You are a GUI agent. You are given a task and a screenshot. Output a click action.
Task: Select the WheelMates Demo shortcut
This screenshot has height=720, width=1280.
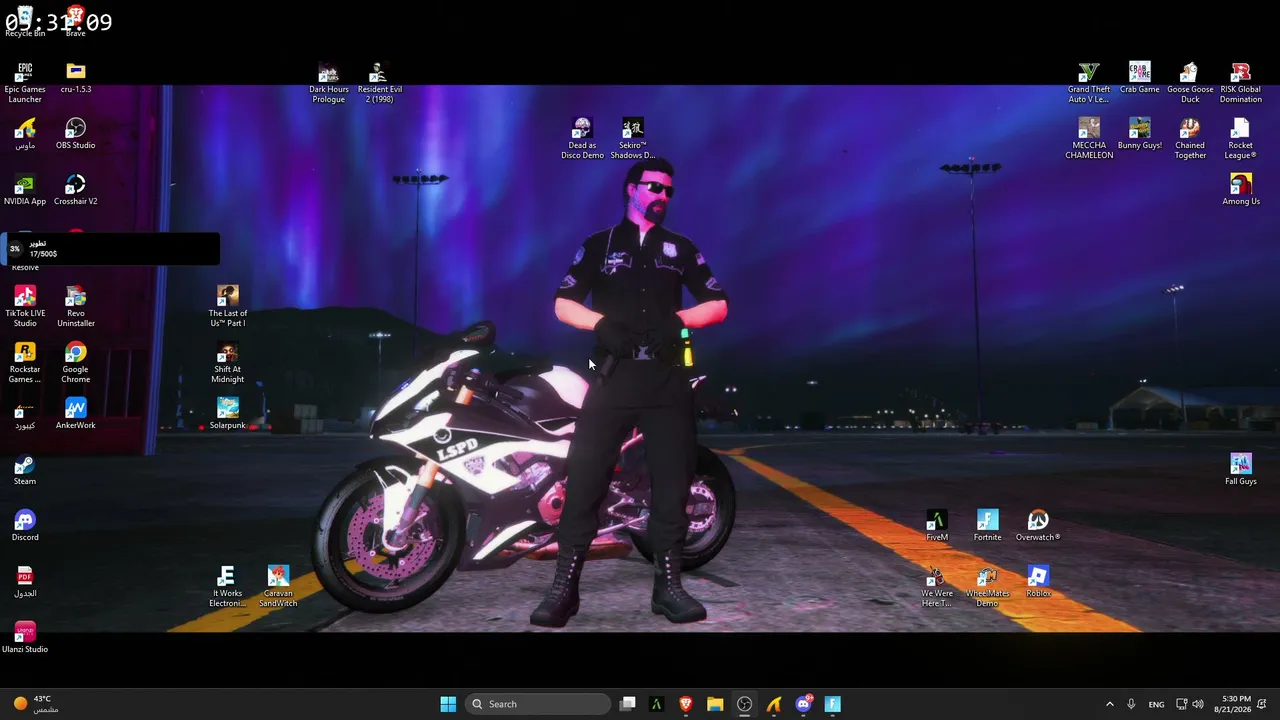(x=988, y=586)
